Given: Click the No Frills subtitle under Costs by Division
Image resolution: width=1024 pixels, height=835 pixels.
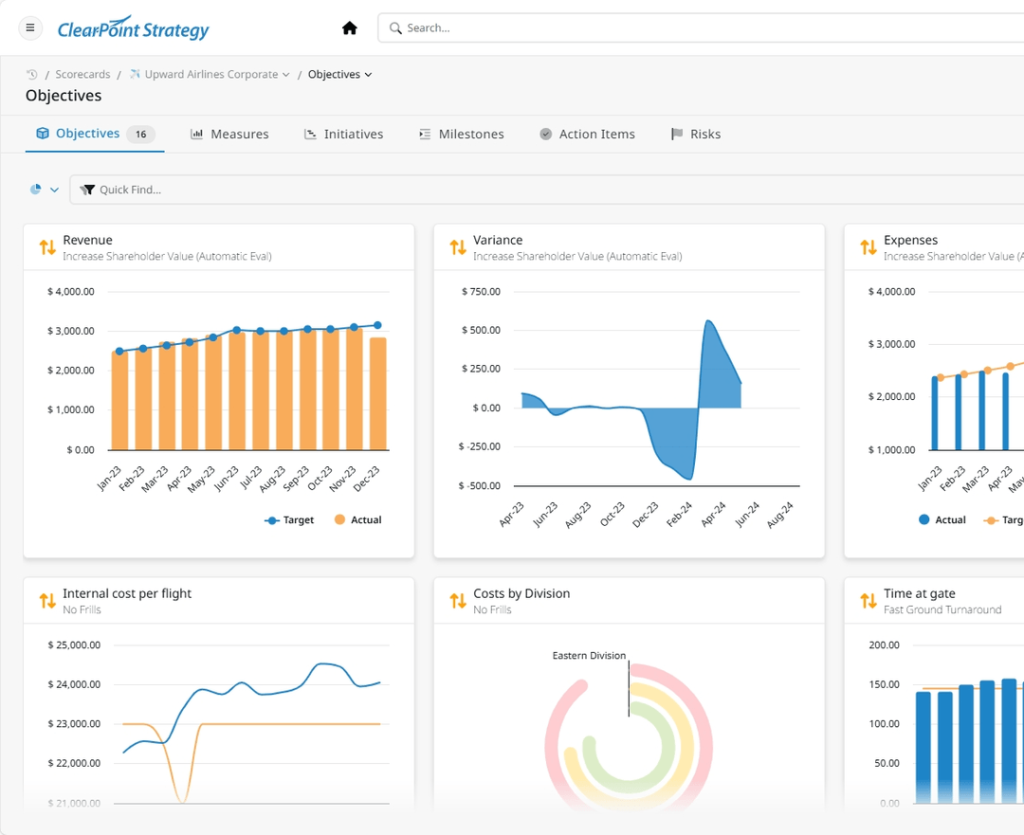Looking at the screenshot, I should click(492, 610).
